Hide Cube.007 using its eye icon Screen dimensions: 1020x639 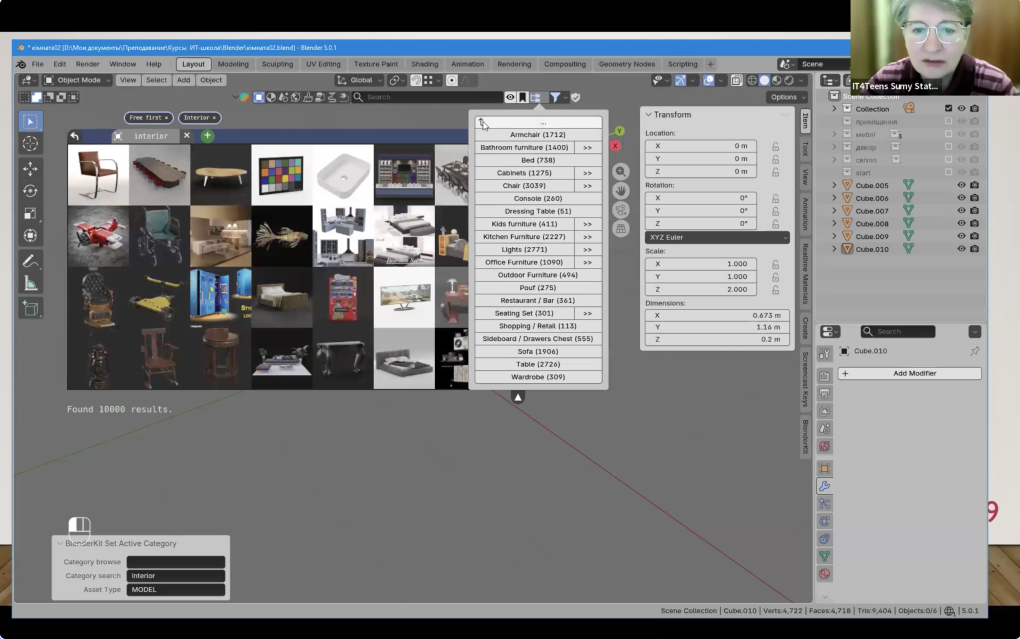pos(961,211)
